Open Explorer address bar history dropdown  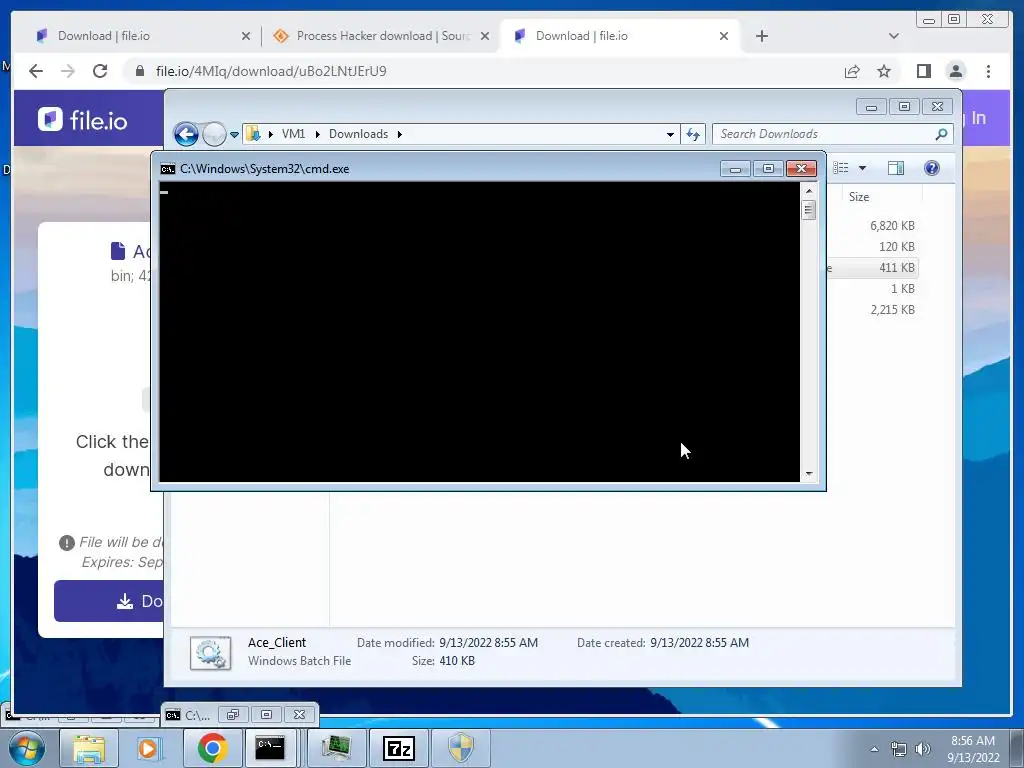[x=670, y=135]
